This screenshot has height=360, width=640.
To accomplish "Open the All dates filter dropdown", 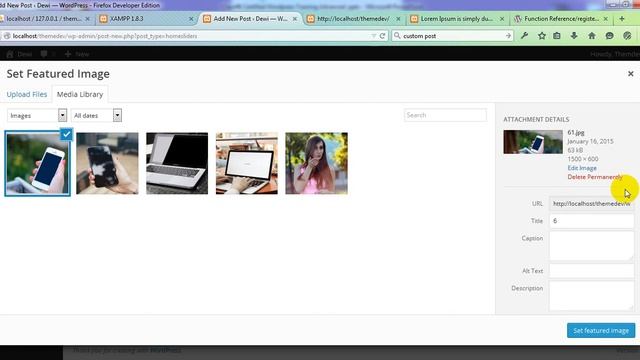I will pyautogui.click(x=96, y=116).
